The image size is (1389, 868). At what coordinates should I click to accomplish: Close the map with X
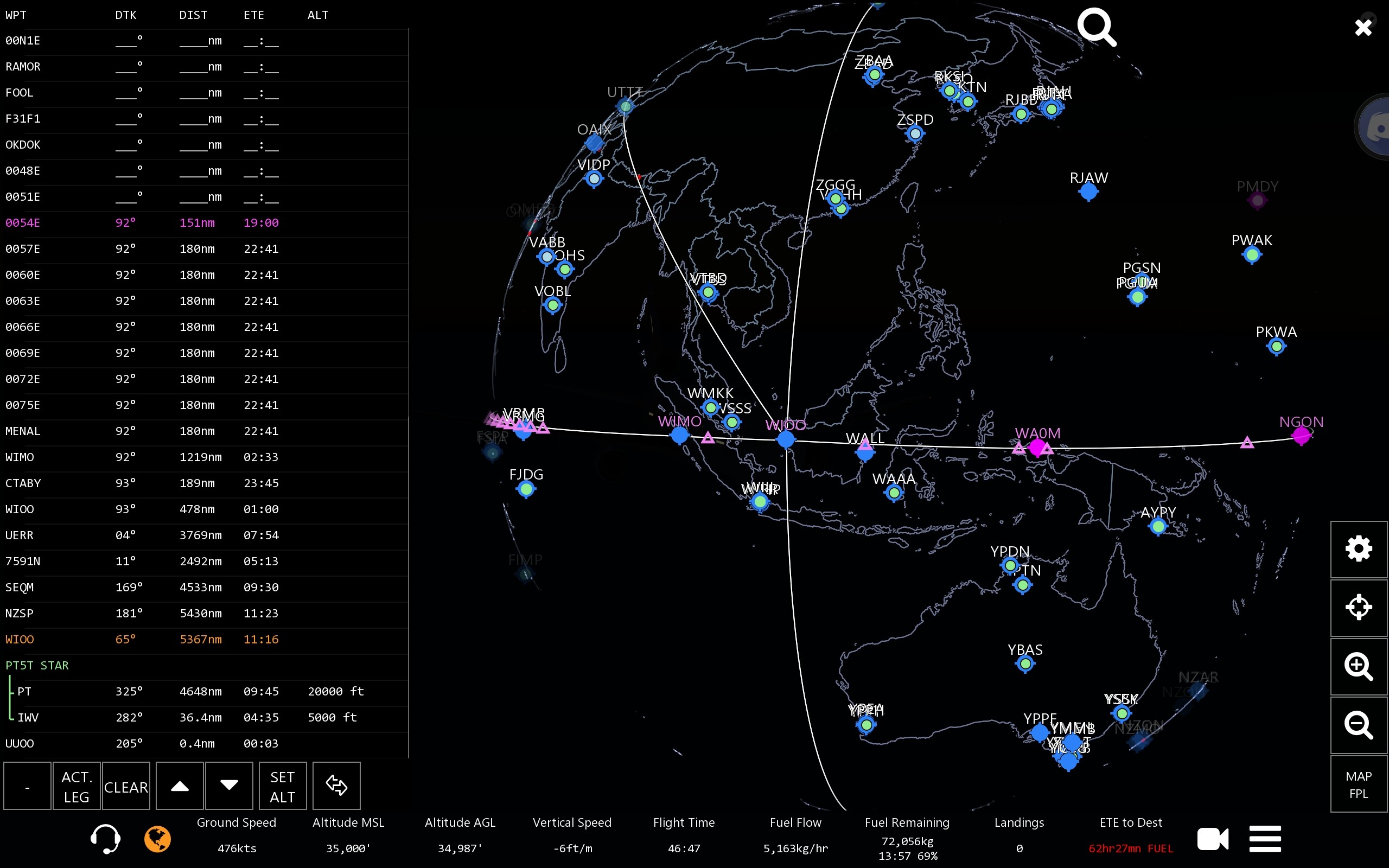tap(1363, 27)
